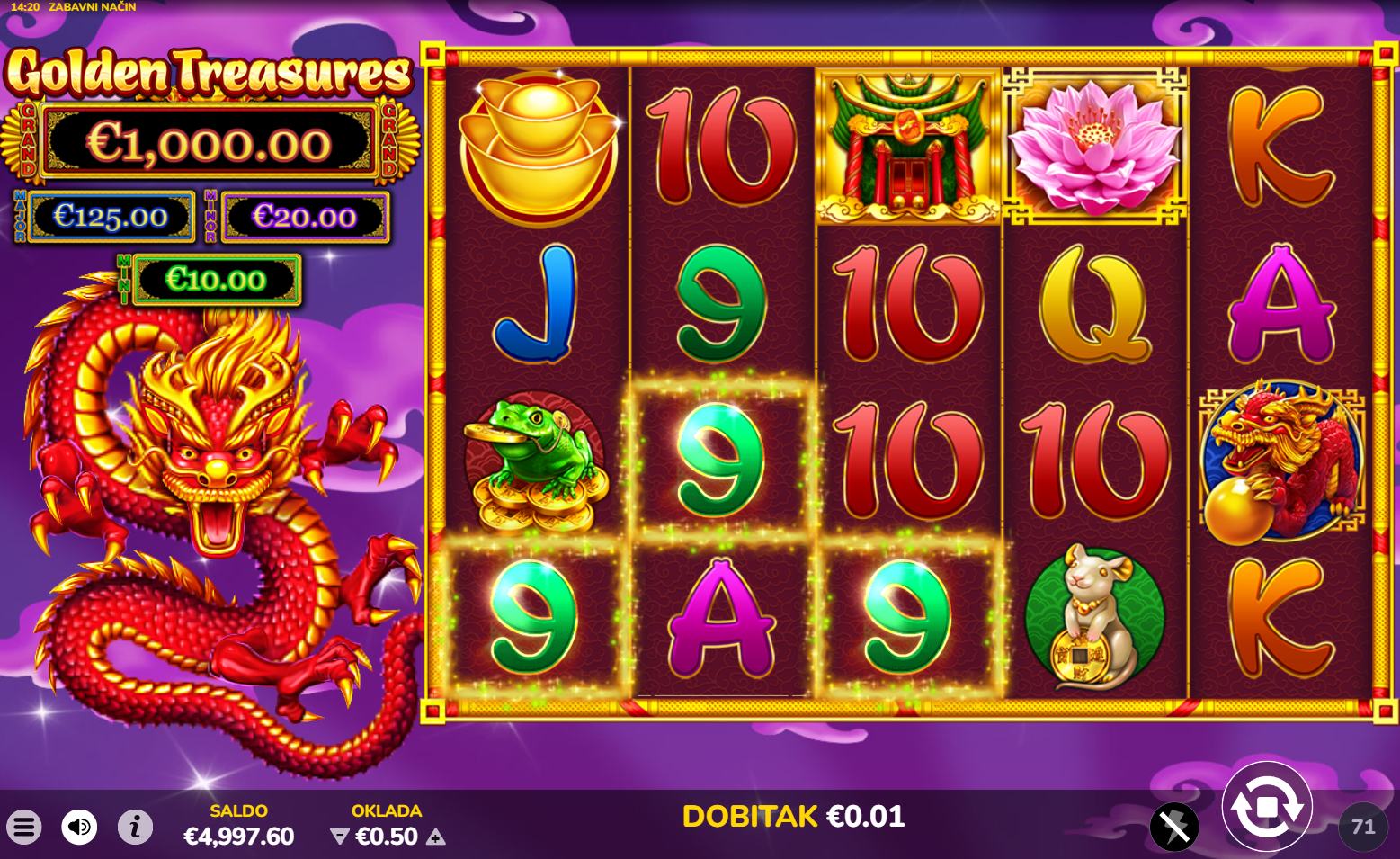Image resolution: width=1400 pixels, height=859 pixels.
Task: Click the green frog on coins symbol
Action: click(x=538, y=462)
